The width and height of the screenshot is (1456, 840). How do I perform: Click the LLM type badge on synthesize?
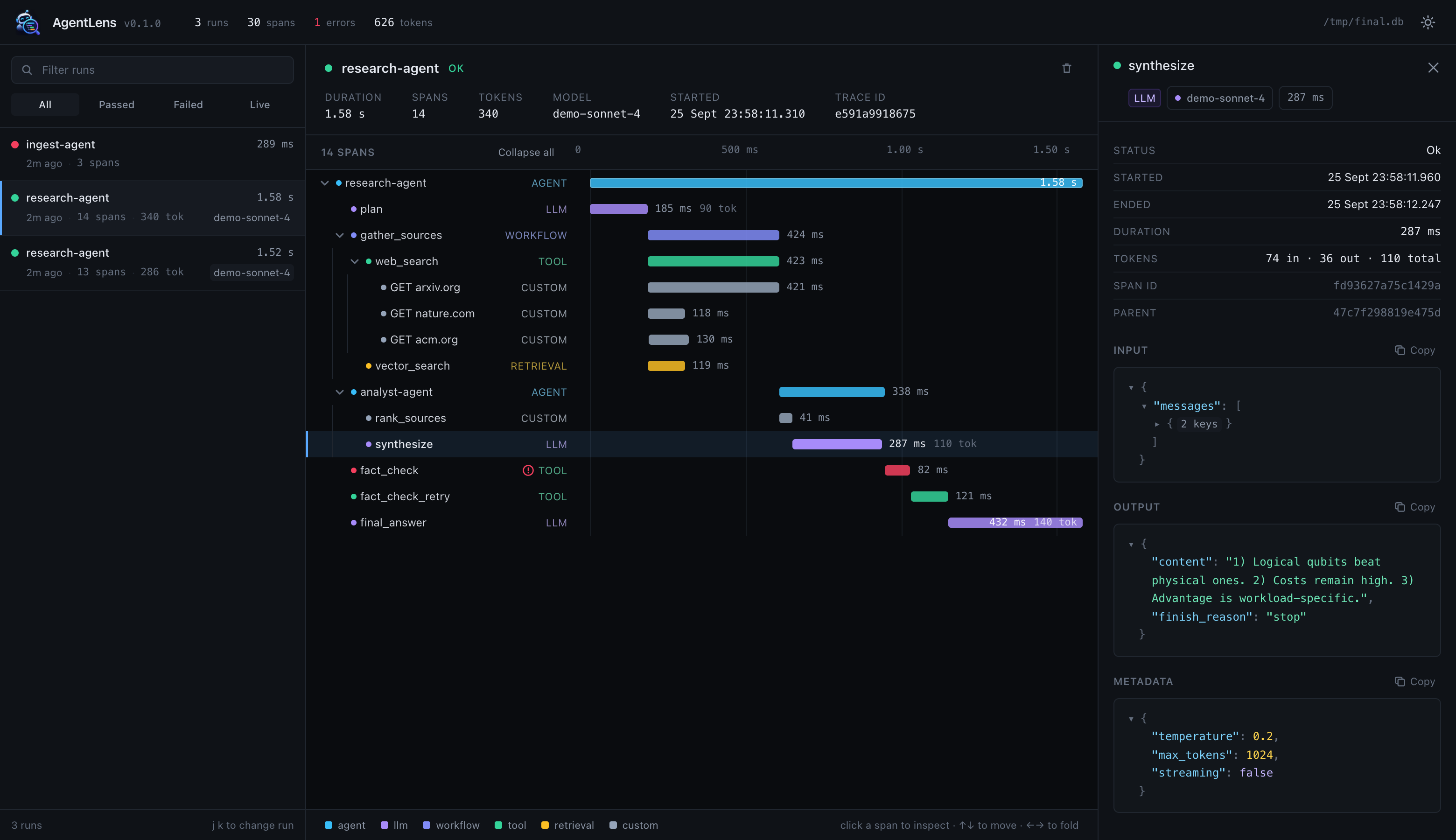pyautogui.click(x=1144, y=98)
